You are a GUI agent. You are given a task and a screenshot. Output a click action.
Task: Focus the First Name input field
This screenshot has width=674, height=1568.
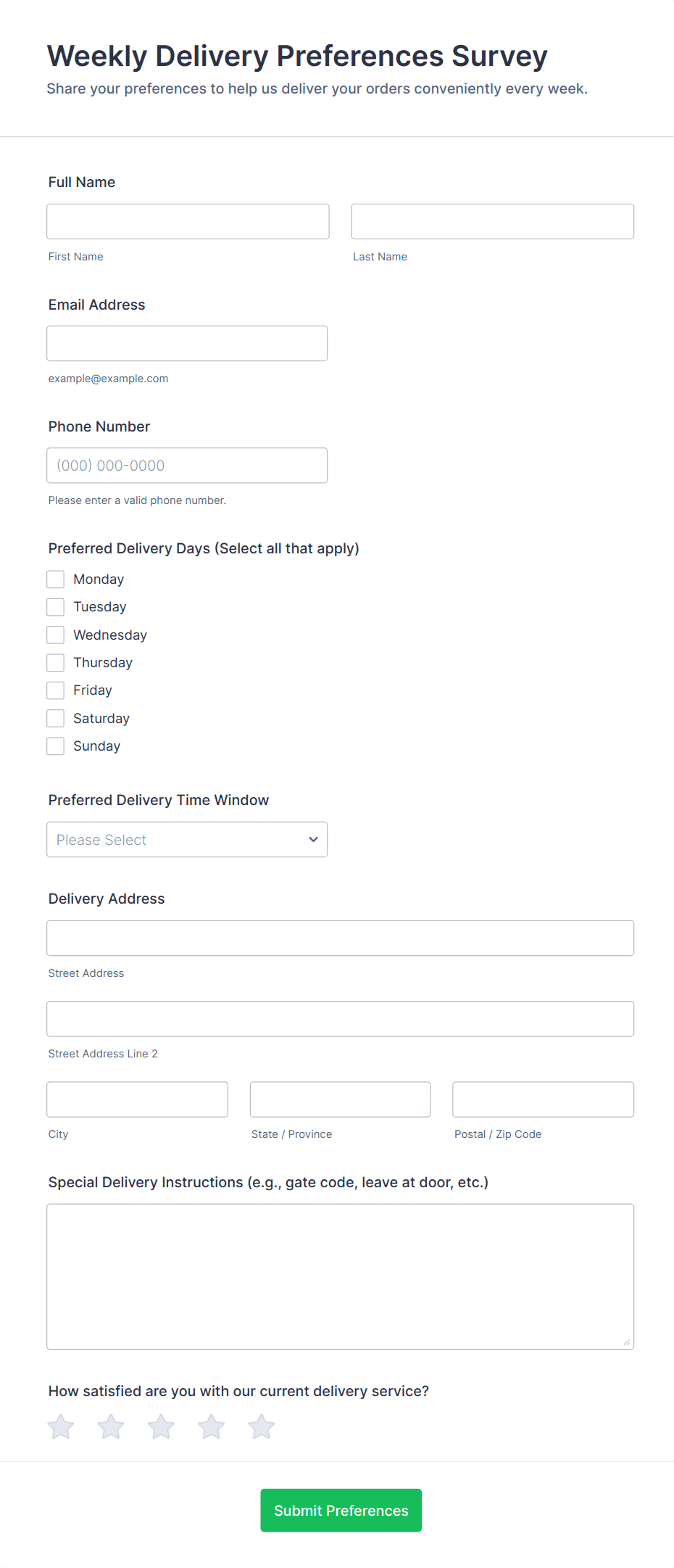click(188, 222)
